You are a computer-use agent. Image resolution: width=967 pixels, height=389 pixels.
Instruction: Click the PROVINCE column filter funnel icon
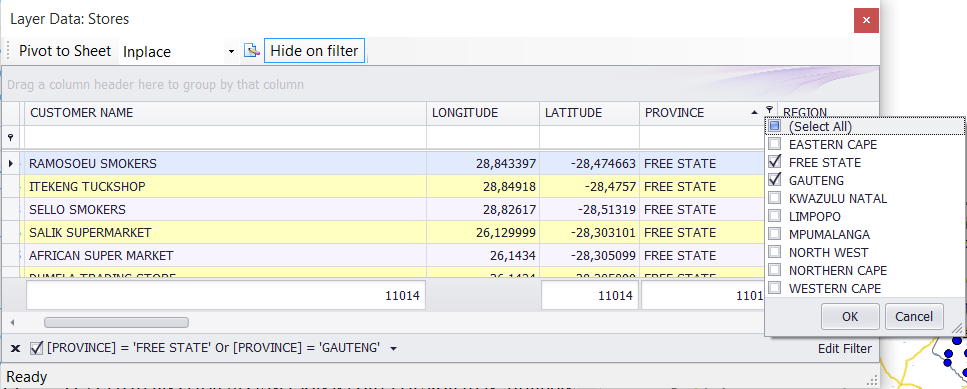pyautogui.click(x=769, y=109)
